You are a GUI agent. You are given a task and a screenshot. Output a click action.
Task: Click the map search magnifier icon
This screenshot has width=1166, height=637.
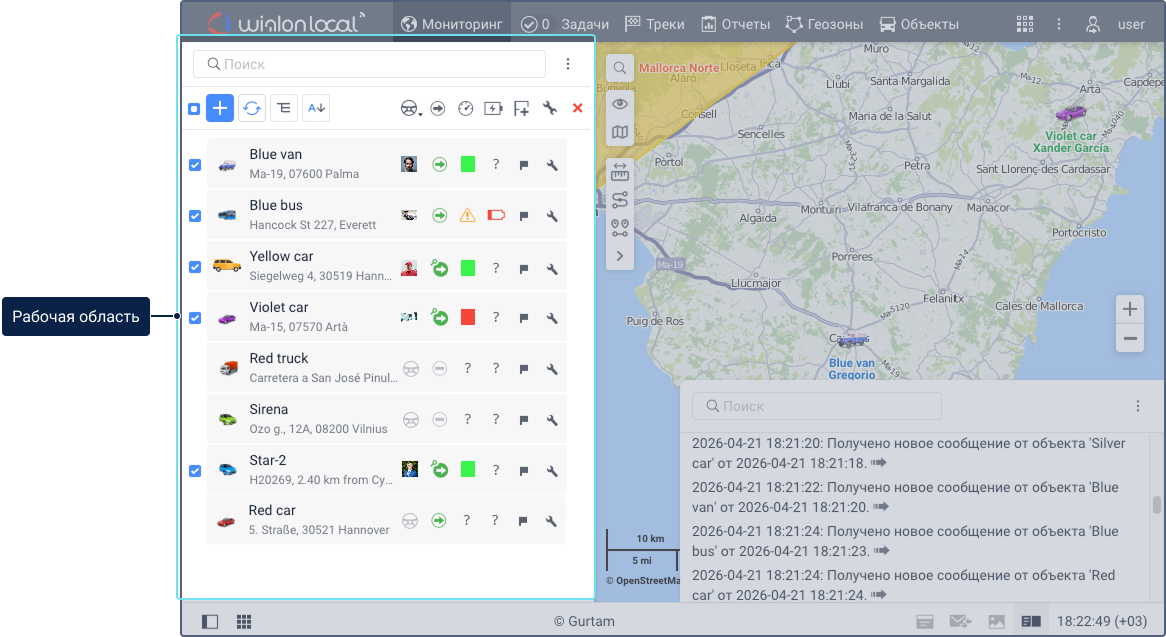(620, 68)
